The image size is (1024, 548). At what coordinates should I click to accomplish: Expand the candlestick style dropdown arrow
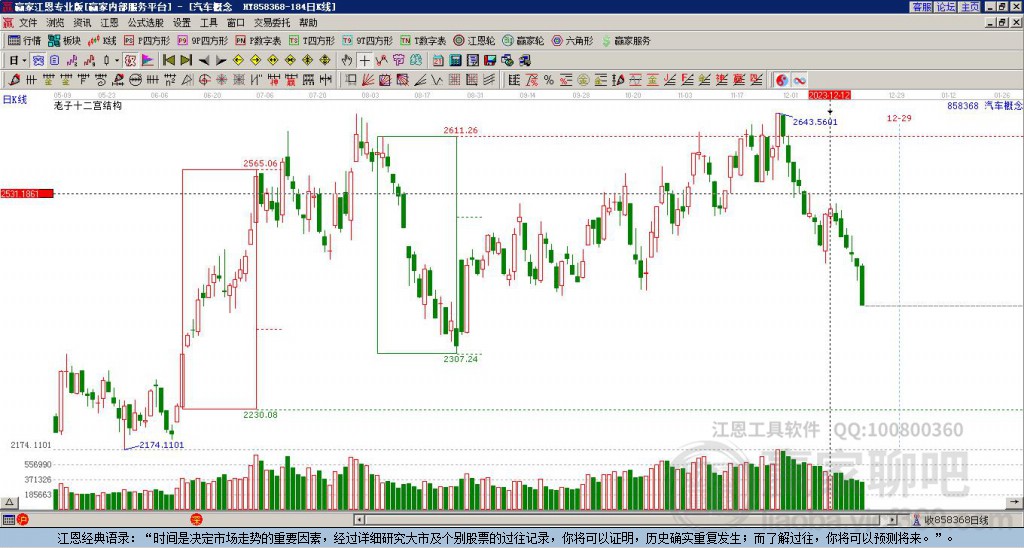(117, 60)
